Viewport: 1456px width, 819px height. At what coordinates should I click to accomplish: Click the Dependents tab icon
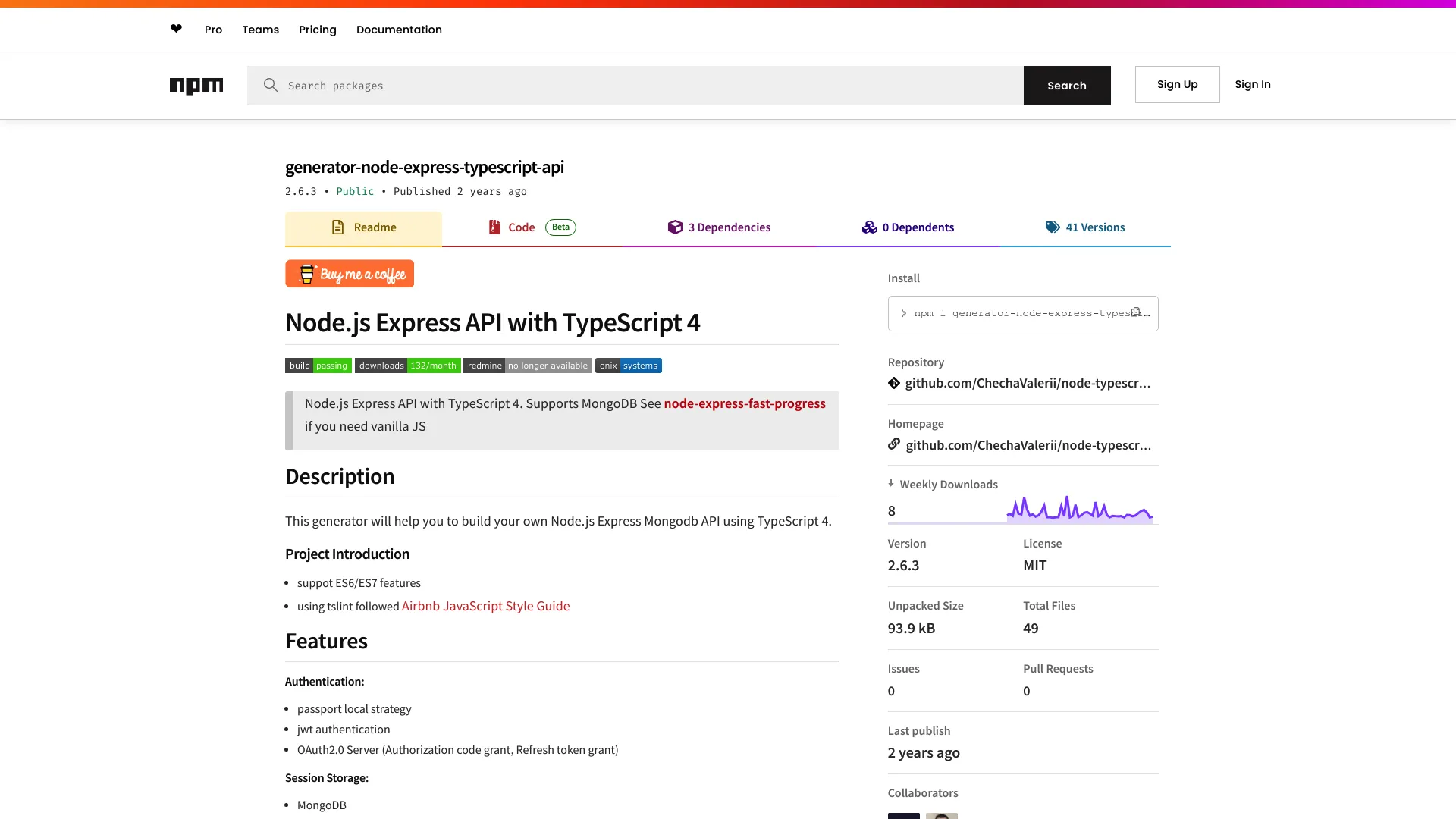(869, 227)
